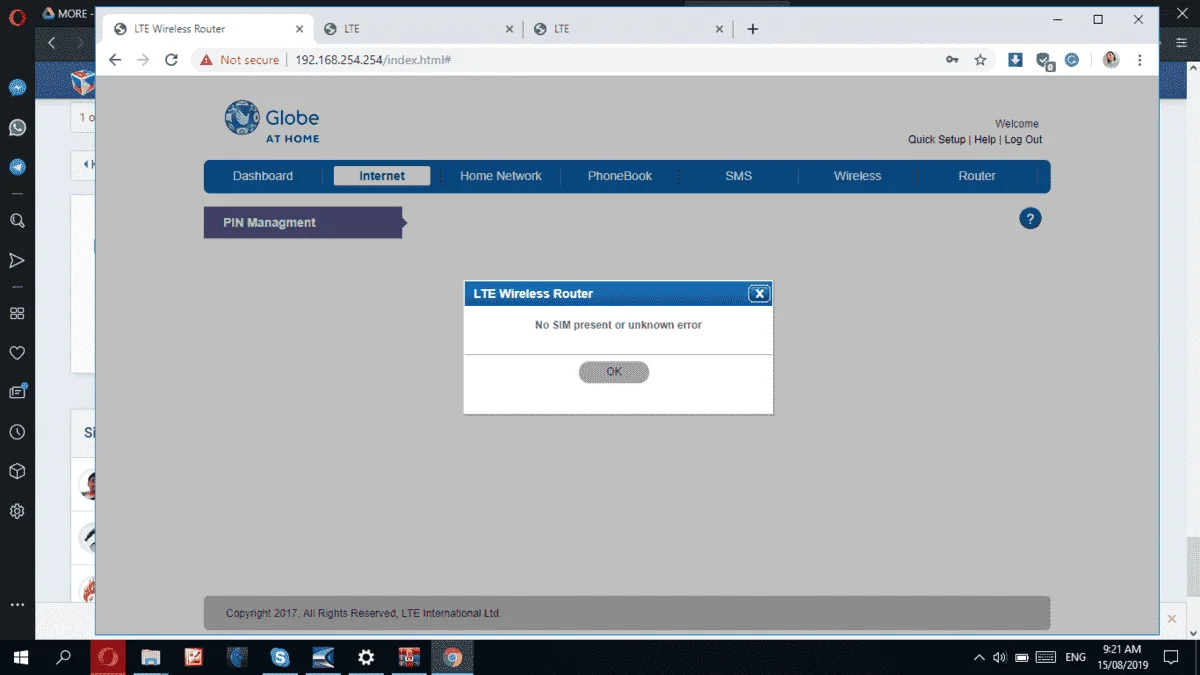
Task: Open Opera history clock icon
Action: (17, 432)
